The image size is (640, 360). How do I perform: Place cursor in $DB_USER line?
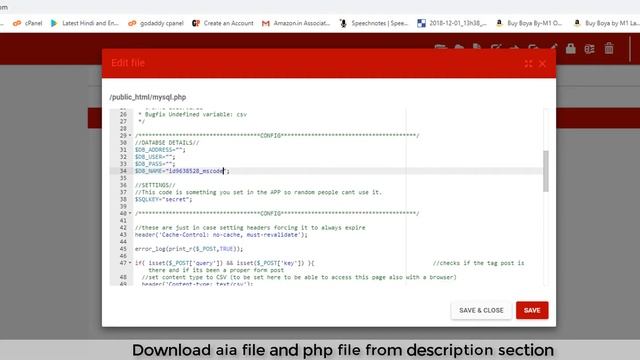click(155, 157)
